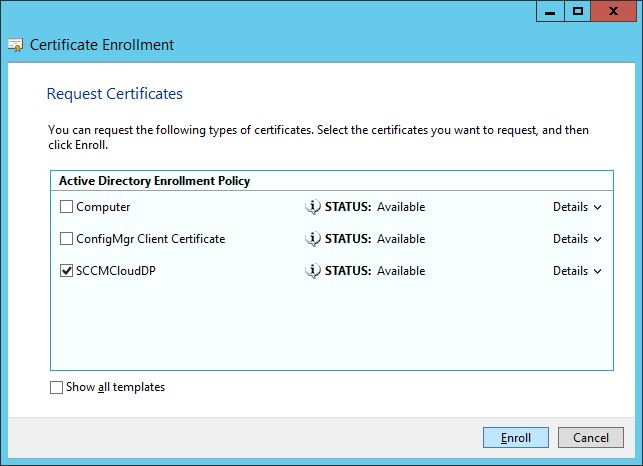Click the Cancel button
Image resolution: width=643 pixels, height=466 pixels.
[x=591, y=438]
